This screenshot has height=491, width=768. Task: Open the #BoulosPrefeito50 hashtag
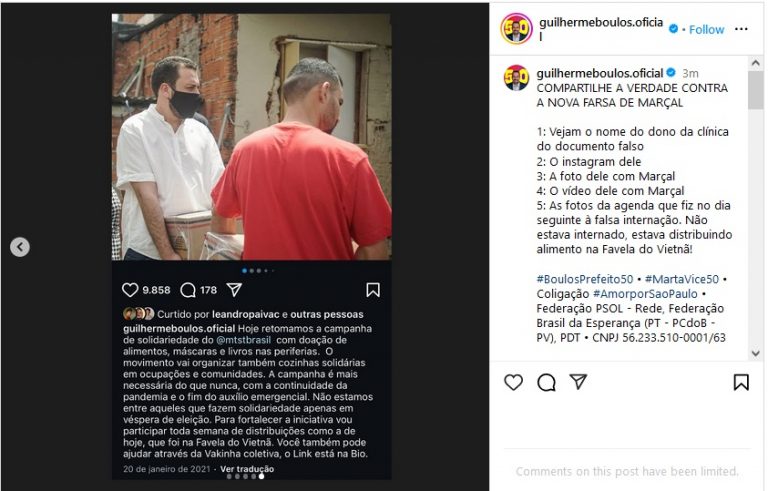pyautogui.click(x=585, y=279)
